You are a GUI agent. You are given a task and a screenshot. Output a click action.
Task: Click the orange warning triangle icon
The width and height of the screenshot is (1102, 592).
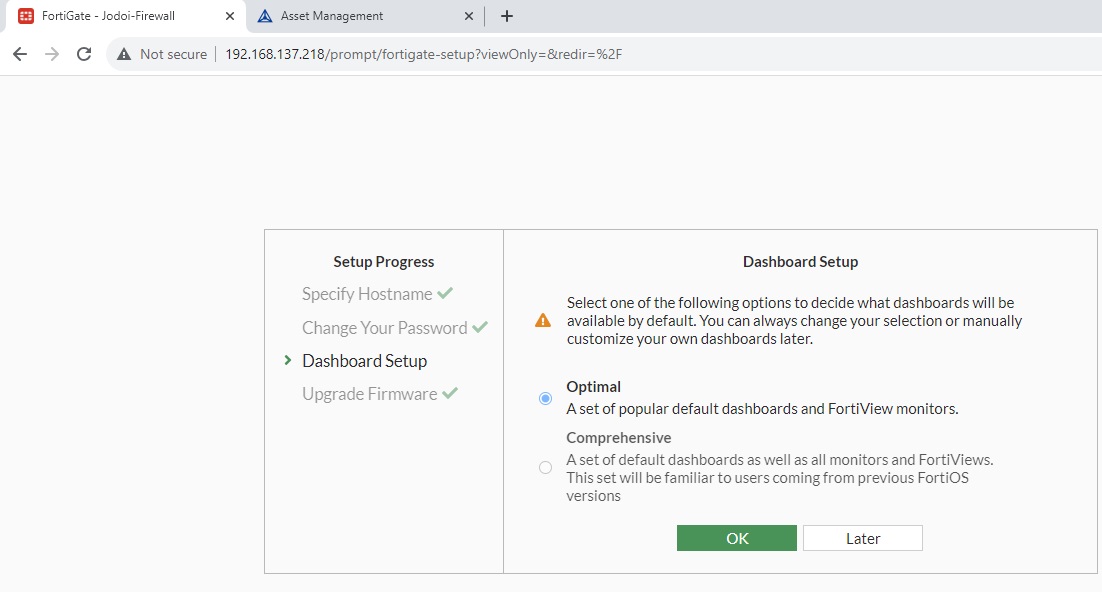click(543, 321)
